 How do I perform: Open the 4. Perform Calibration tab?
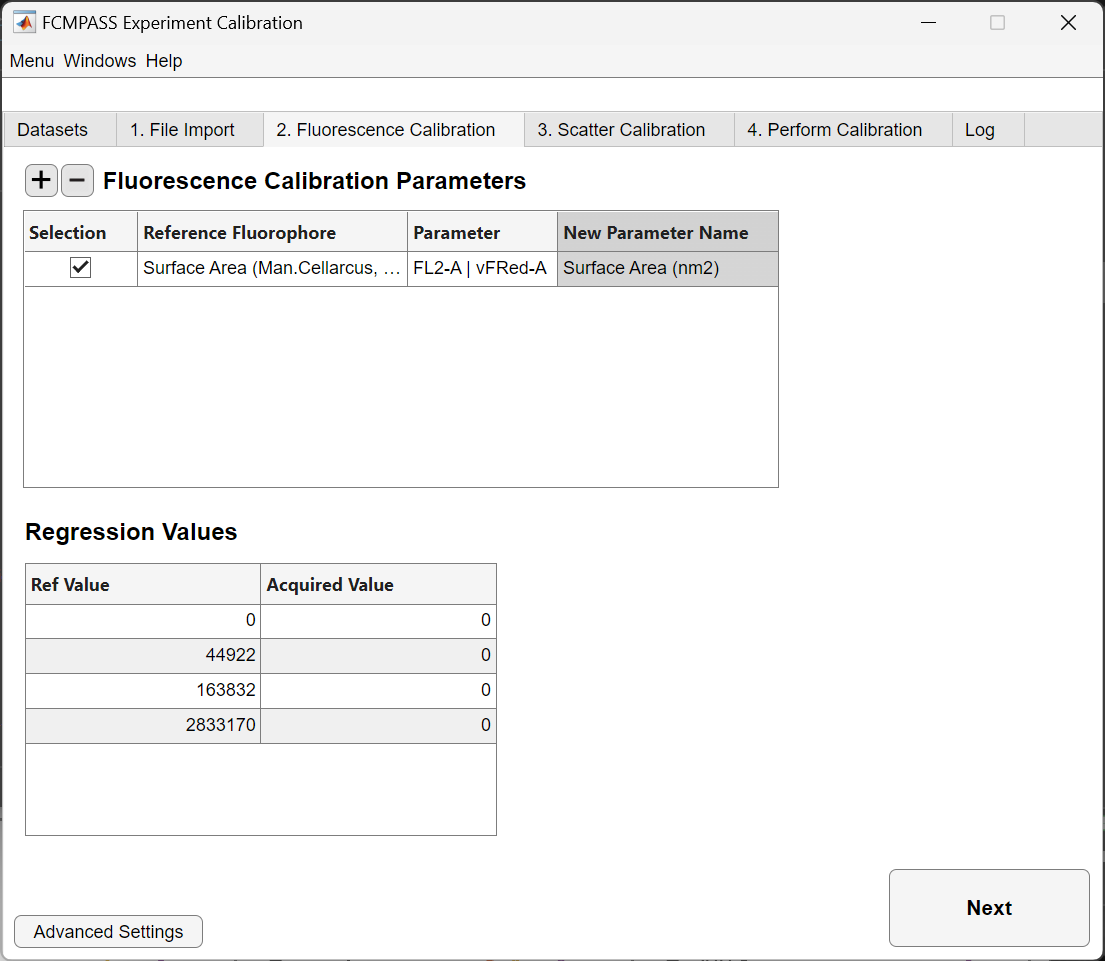point(835,130)
